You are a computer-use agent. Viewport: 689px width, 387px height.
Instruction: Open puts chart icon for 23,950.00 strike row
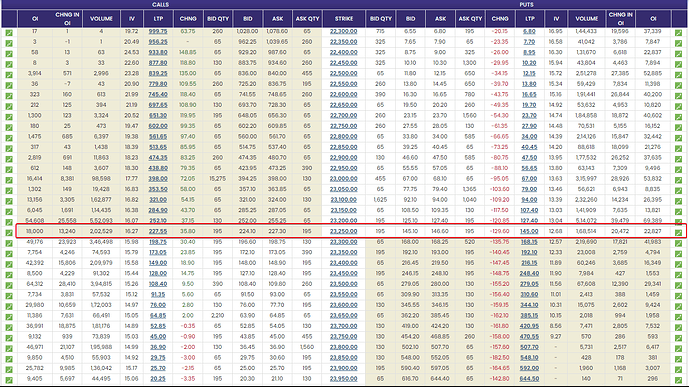pos(678,380)
